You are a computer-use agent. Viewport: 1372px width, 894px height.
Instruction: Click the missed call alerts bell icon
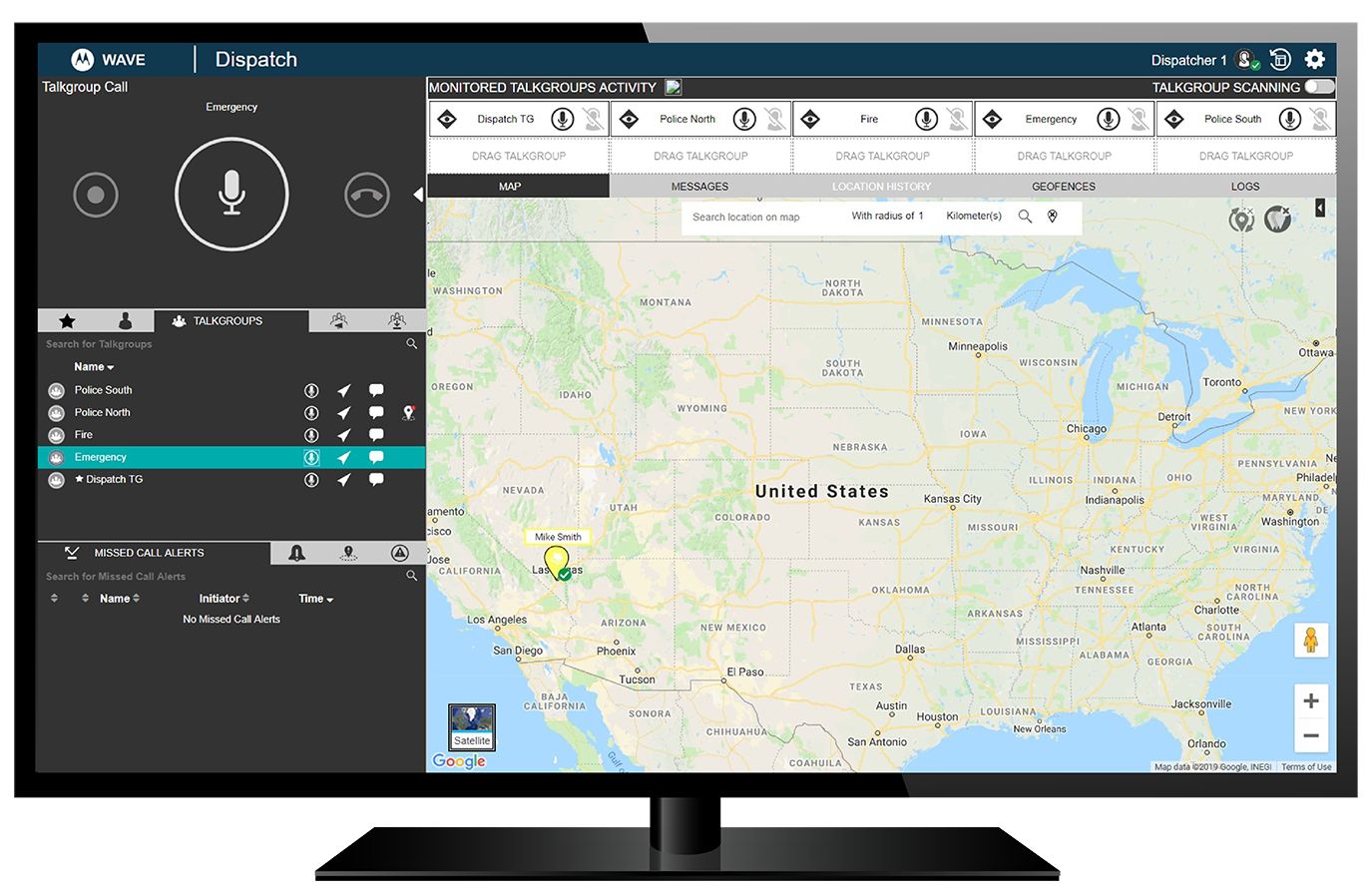coord(296,554)
